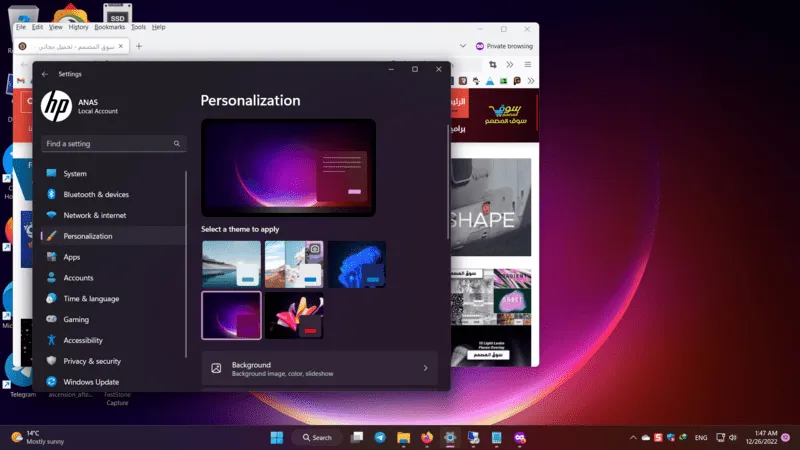
Task: Open the clock showing 1:47 AM
Action: [x=761, y=437]
